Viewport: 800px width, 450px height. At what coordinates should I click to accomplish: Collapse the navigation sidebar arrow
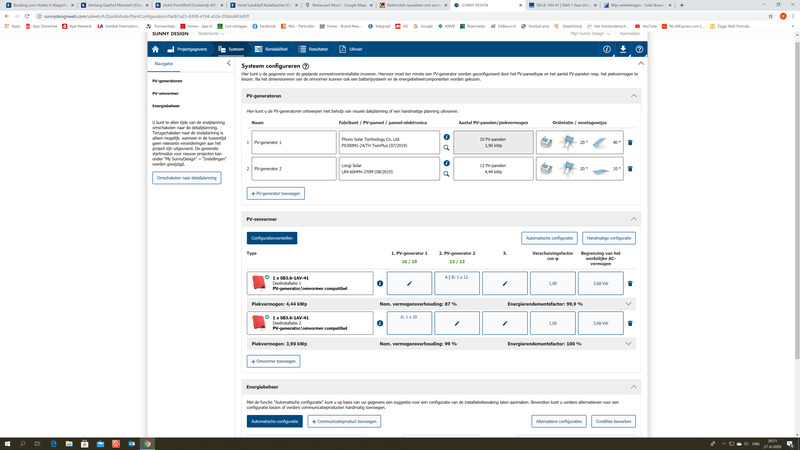coord(229,63)
